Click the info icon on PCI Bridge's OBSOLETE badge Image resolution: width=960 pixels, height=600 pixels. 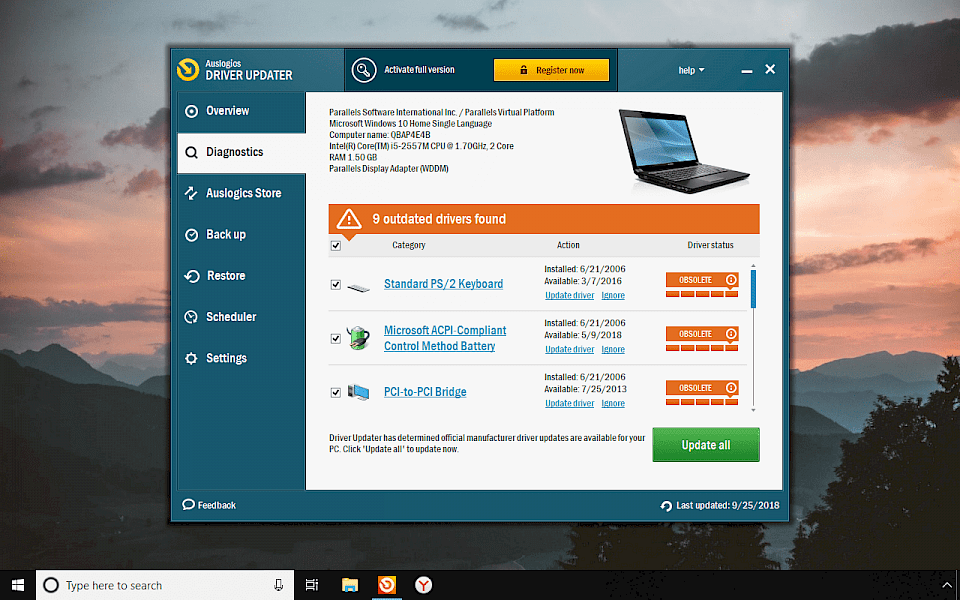[x=730, y=388]
